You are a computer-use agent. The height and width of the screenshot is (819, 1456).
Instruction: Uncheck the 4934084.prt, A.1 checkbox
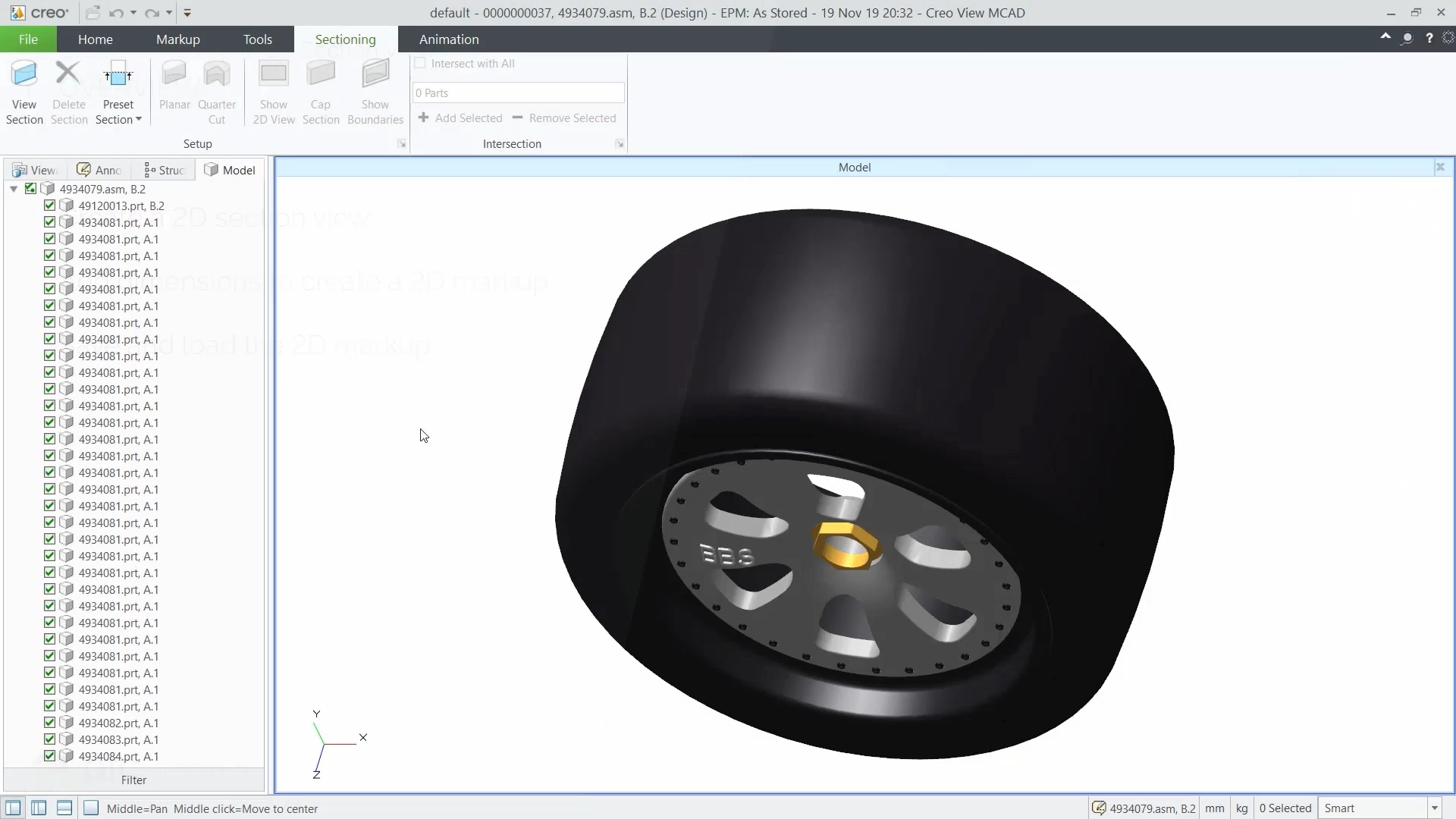[49, 756]
